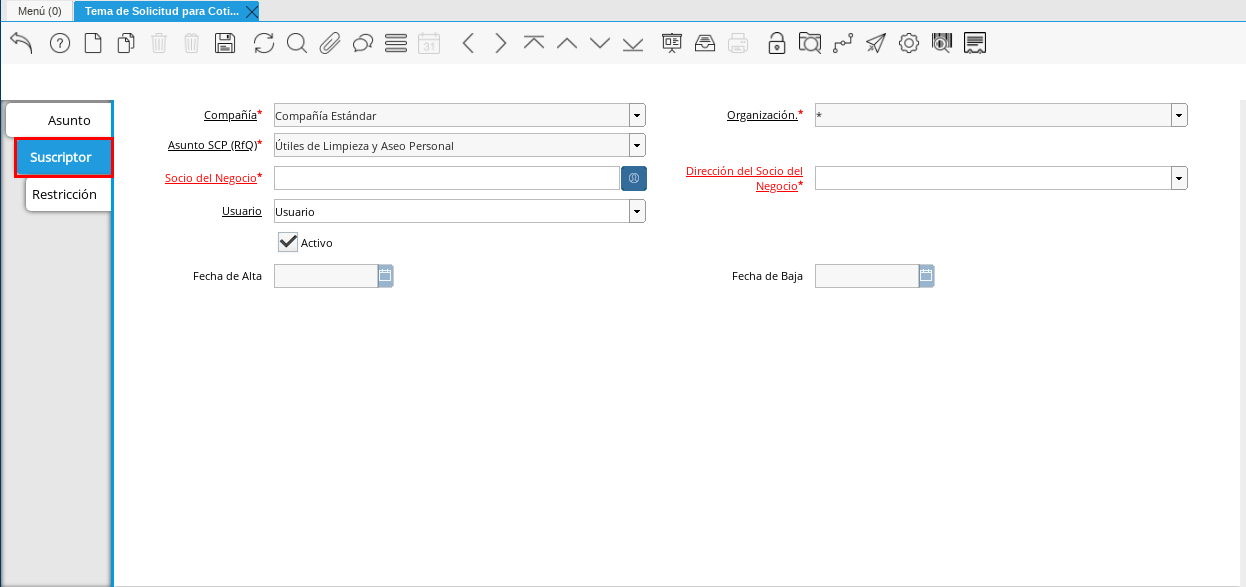This screenshot has height=587, width=1246.
Task: Select the Suscriptor side tab
Action: click(64, 157)
